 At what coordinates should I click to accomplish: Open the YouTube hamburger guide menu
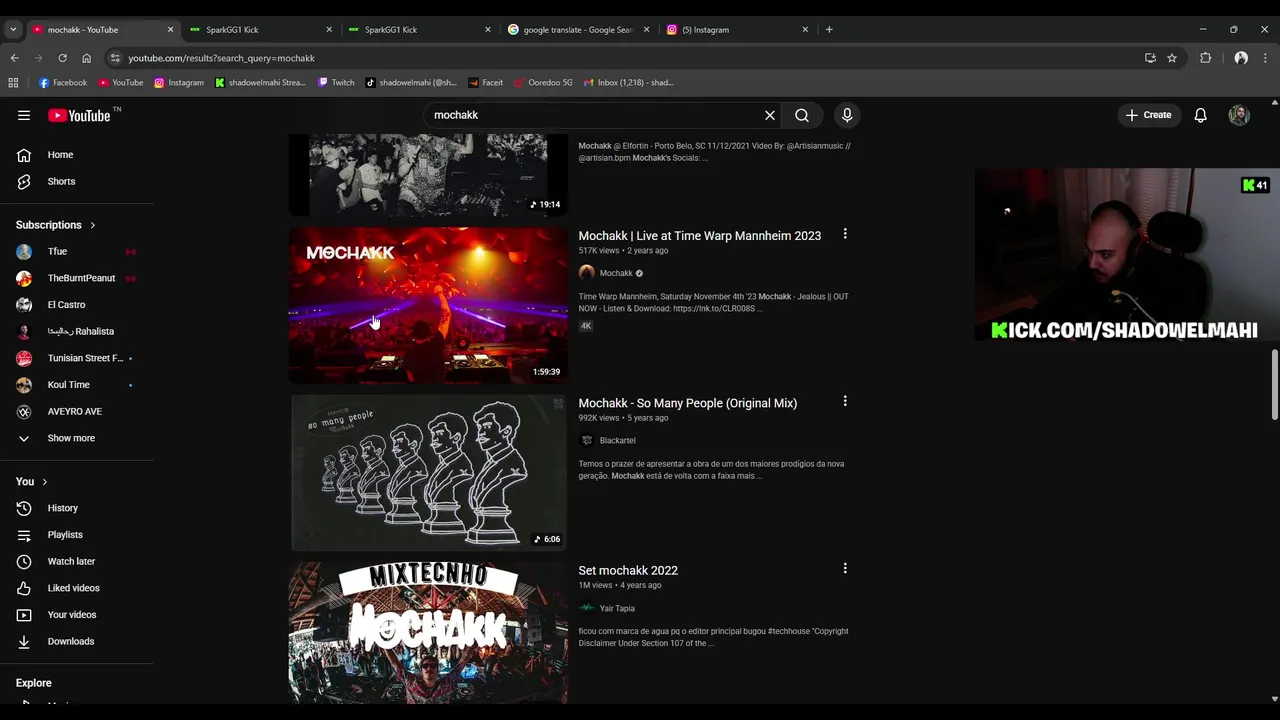(24, 115)
